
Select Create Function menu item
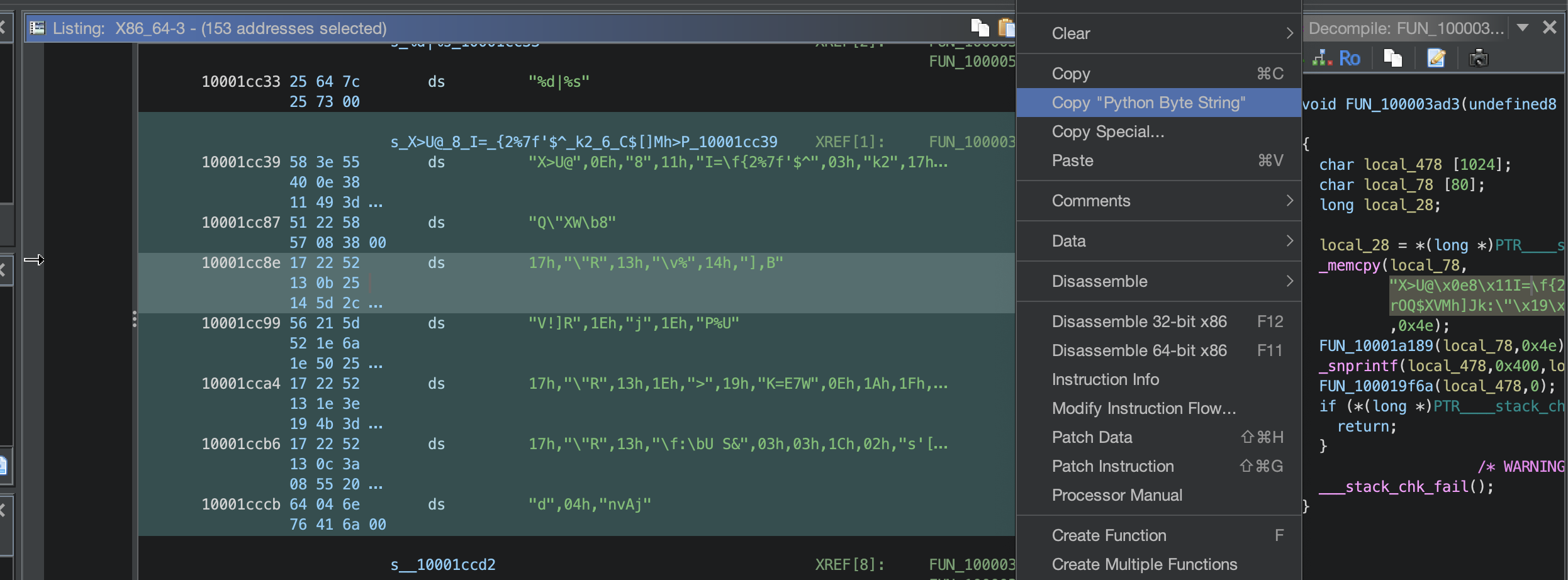coord(1159,535)
